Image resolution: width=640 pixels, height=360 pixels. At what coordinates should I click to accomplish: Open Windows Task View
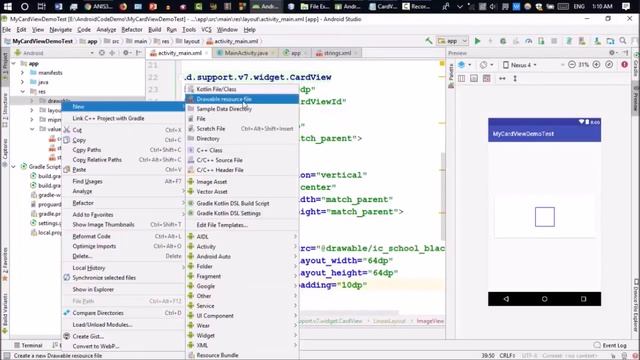(x=41, y=6)
